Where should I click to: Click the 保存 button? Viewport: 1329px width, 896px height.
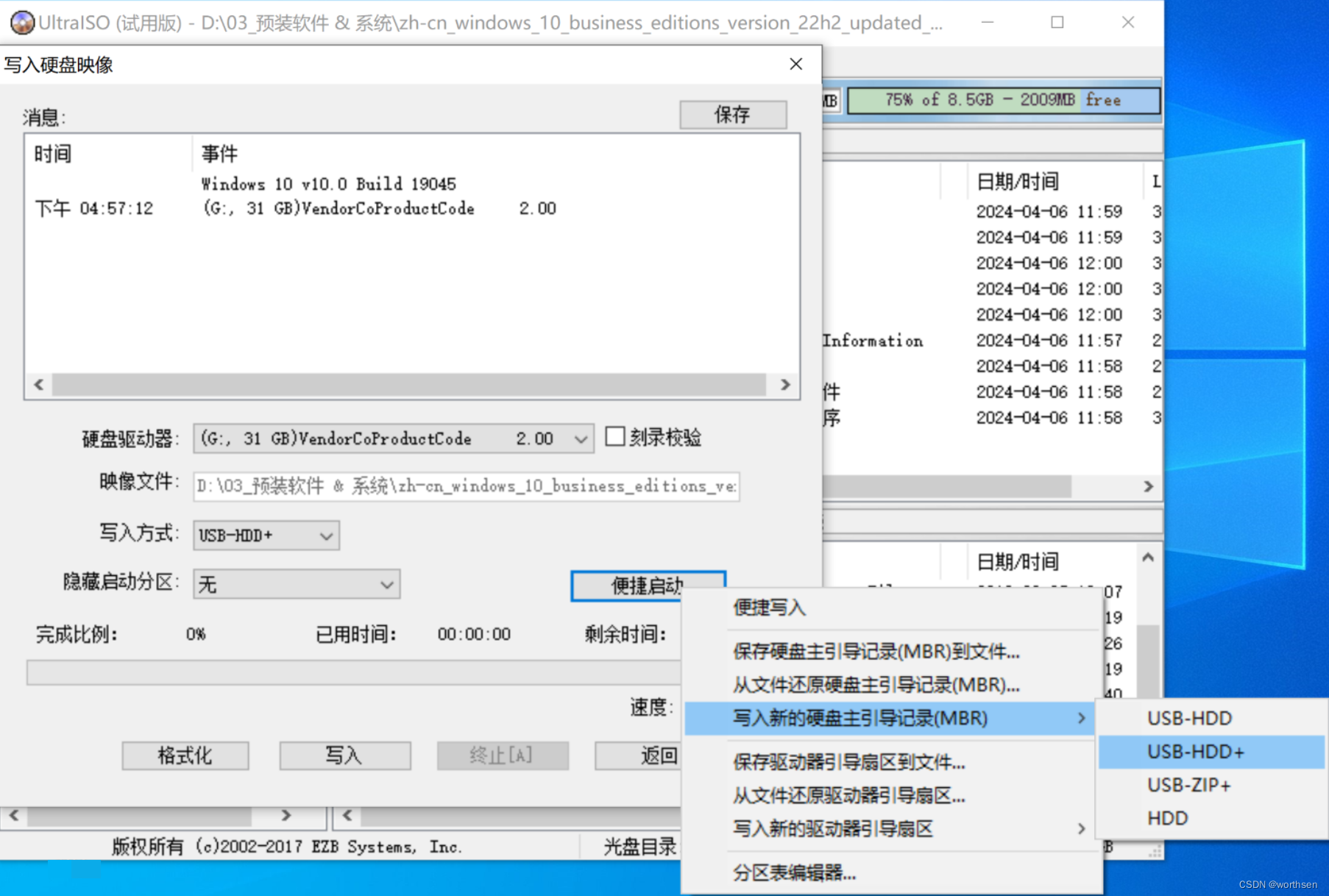pyautogui.click(x=733, y=115)
